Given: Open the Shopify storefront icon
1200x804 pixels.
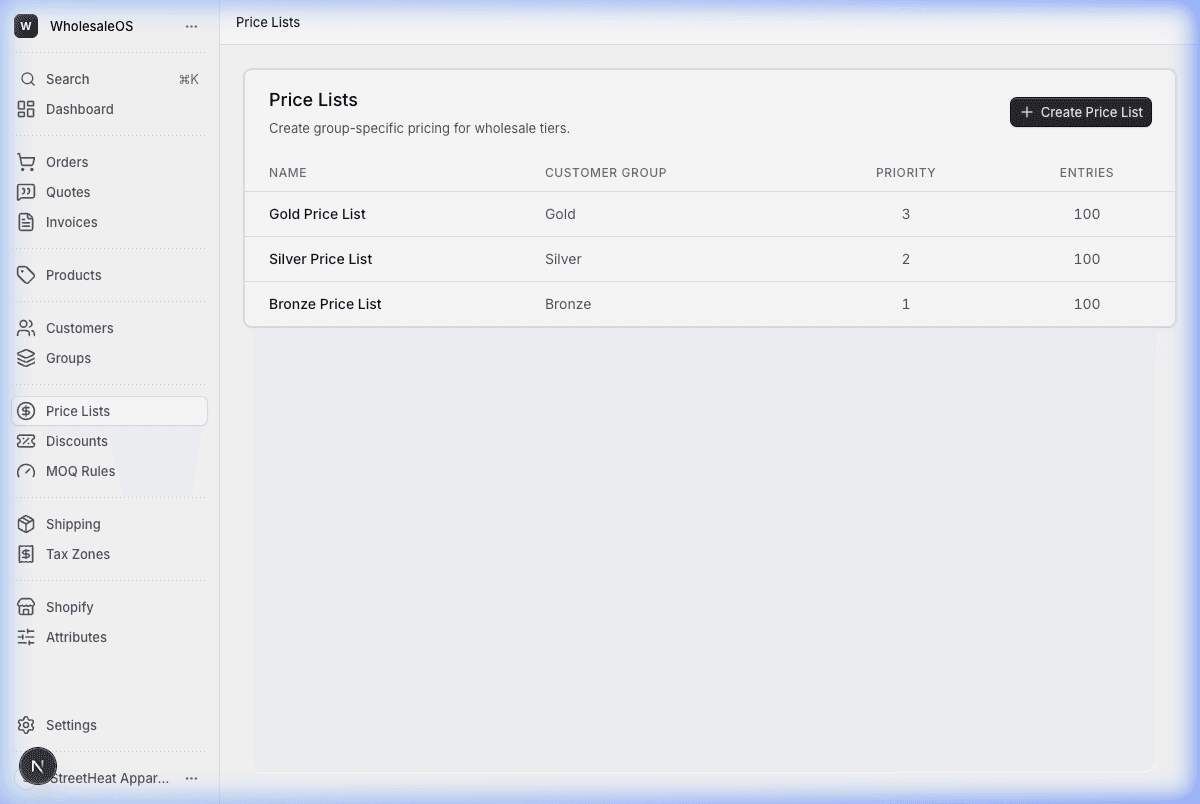Looking at the screenshot, I should (25, 607).
